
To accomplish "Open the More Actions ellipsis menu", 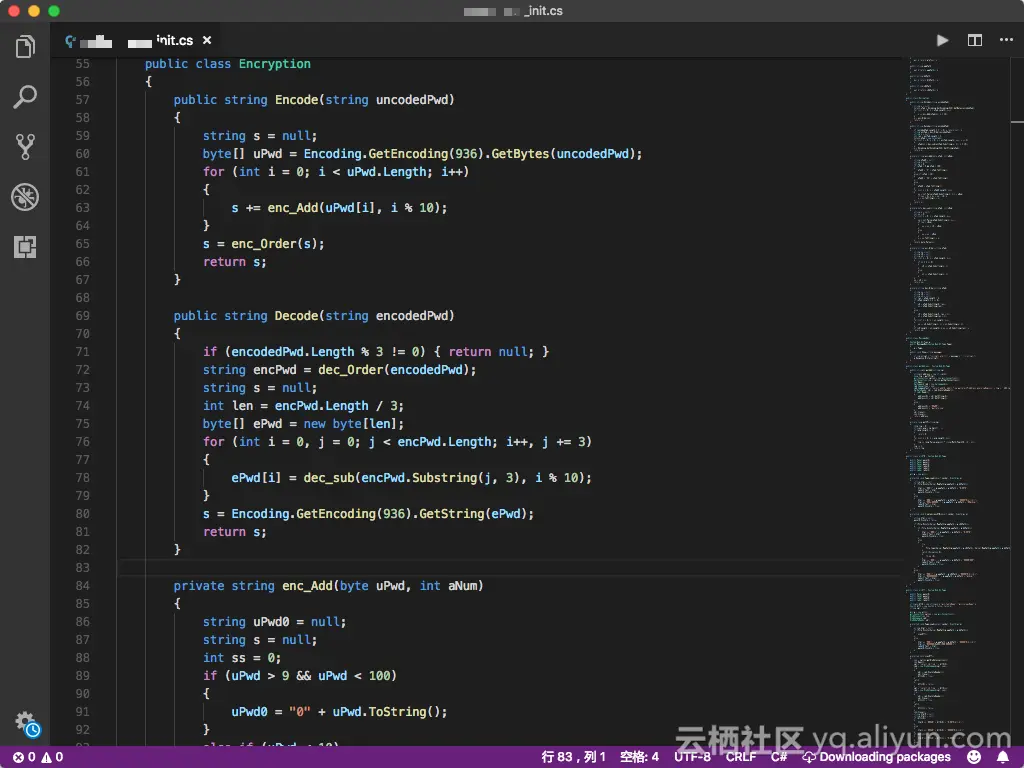I will tap(1006, 40).
